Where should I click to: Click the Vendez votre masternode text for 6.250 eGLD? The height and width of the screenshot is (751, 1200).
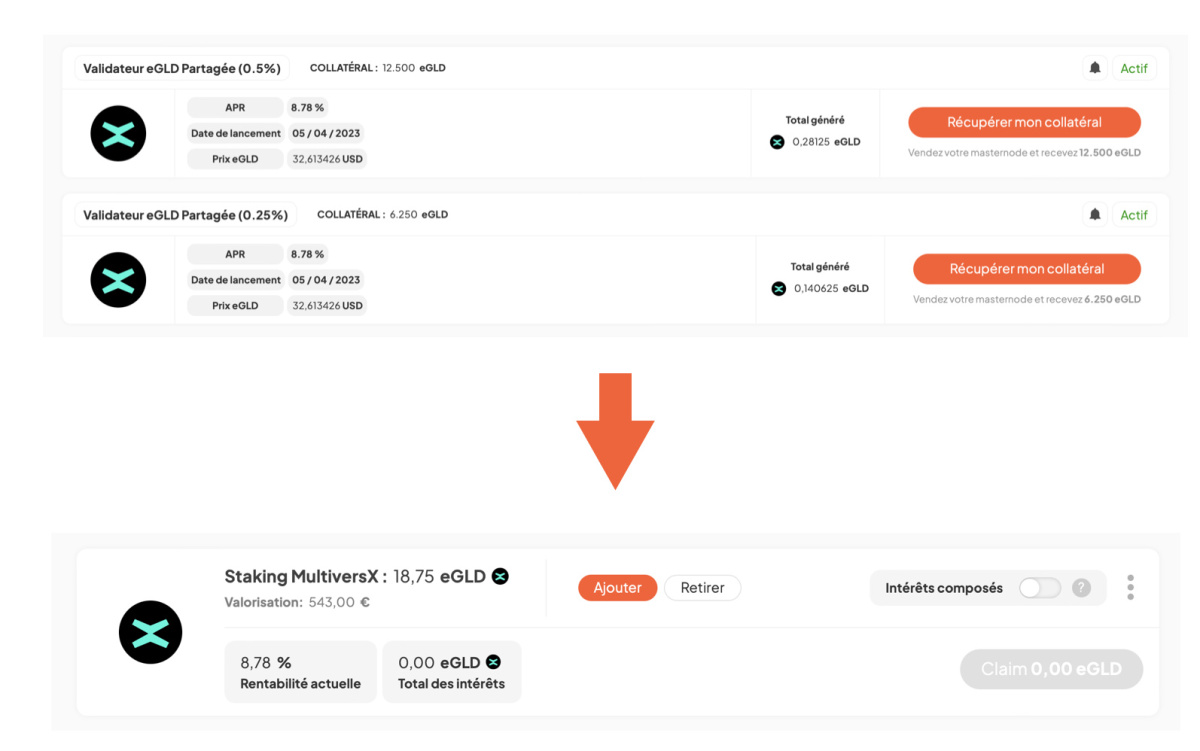tap(1027, 299)
